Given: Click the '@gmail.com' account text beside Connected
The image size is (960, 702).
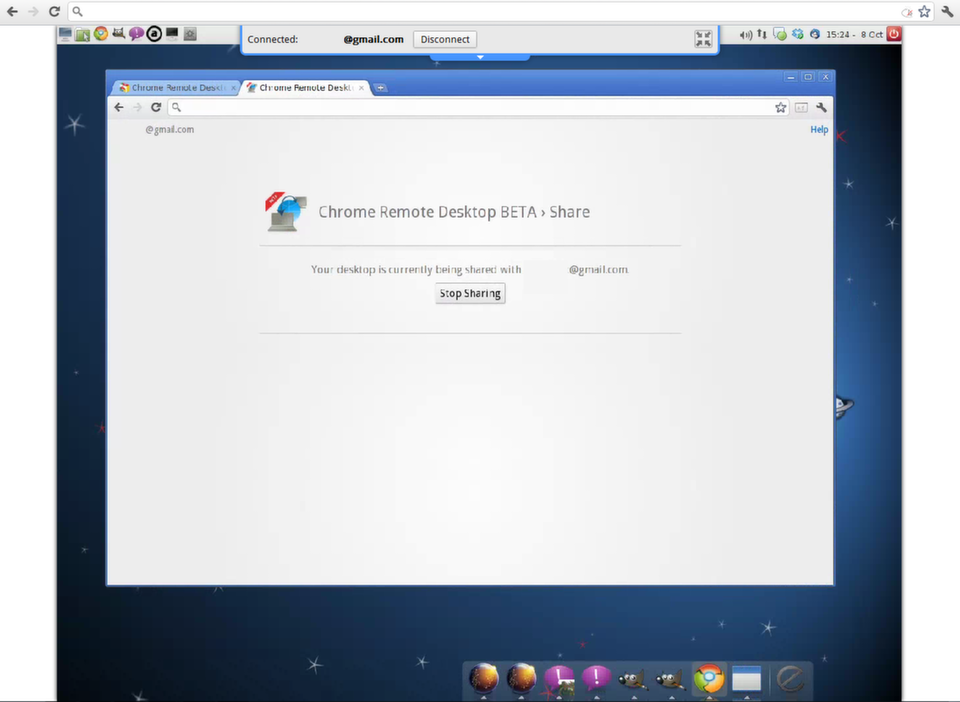Looking at the screenshot, I should click(373, 39).
